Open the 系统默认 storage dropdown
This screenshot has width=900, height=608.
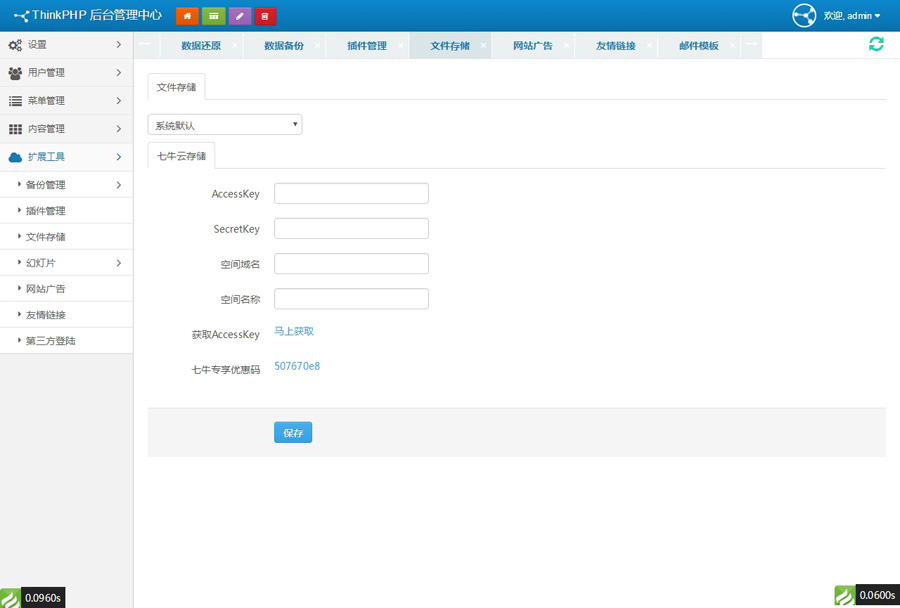coord(225,125)
